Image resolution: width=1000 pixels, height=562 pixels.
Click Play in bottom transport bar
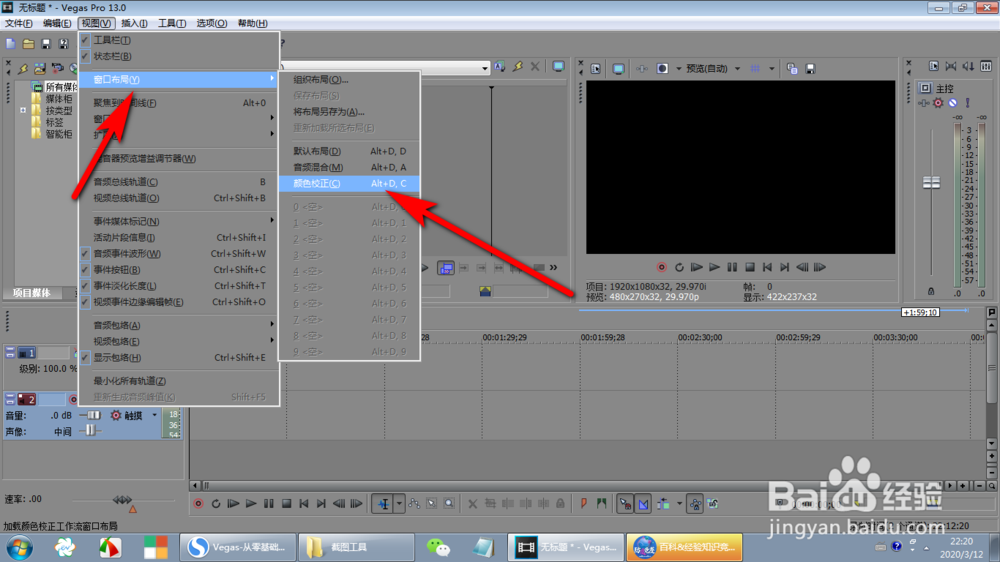coord(251,504)
